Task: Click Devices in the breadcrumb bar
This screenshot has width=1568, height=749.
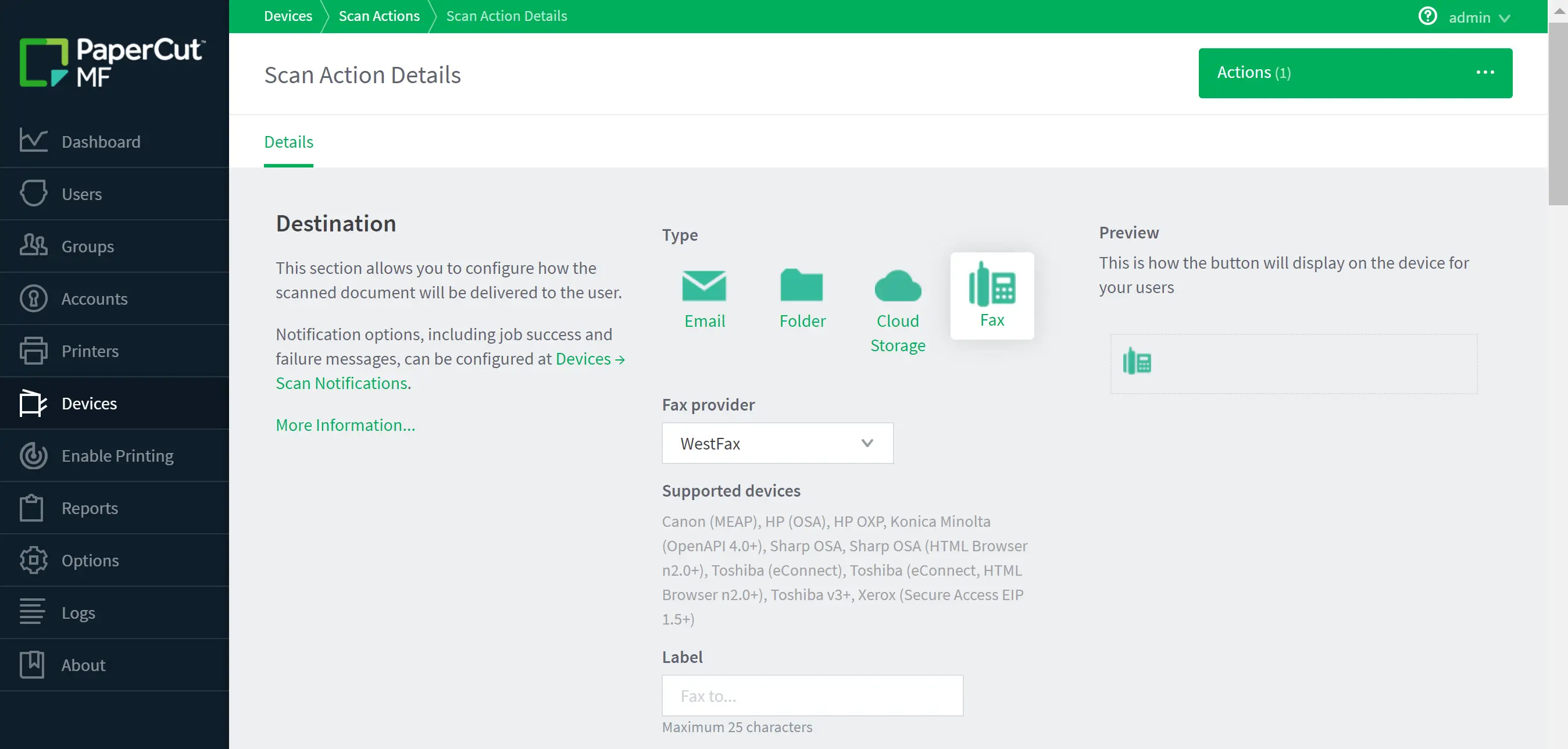Action: click(x=287, y=16)
